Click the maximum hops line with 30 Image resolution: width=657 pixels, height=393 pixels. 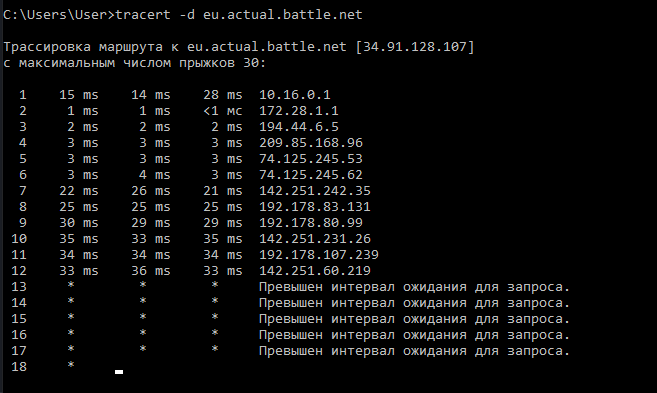pyautogui.click(x=135, y=63)
